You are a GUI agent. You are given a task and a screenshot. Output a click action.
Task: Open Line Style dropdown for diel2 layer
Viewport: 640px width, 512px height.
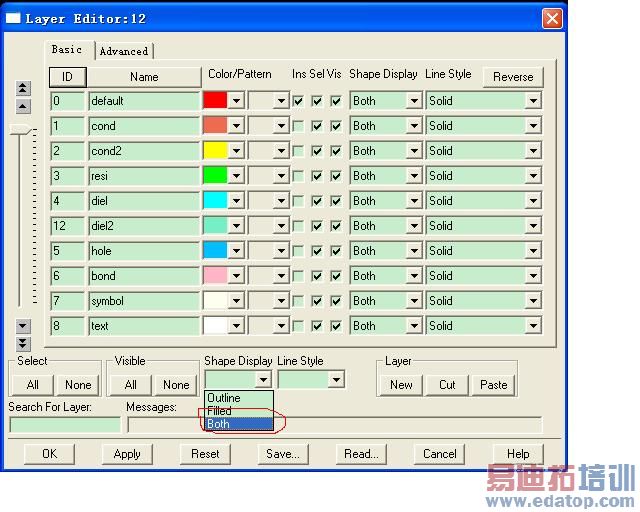pyautogui.click(x=533, y=226)
